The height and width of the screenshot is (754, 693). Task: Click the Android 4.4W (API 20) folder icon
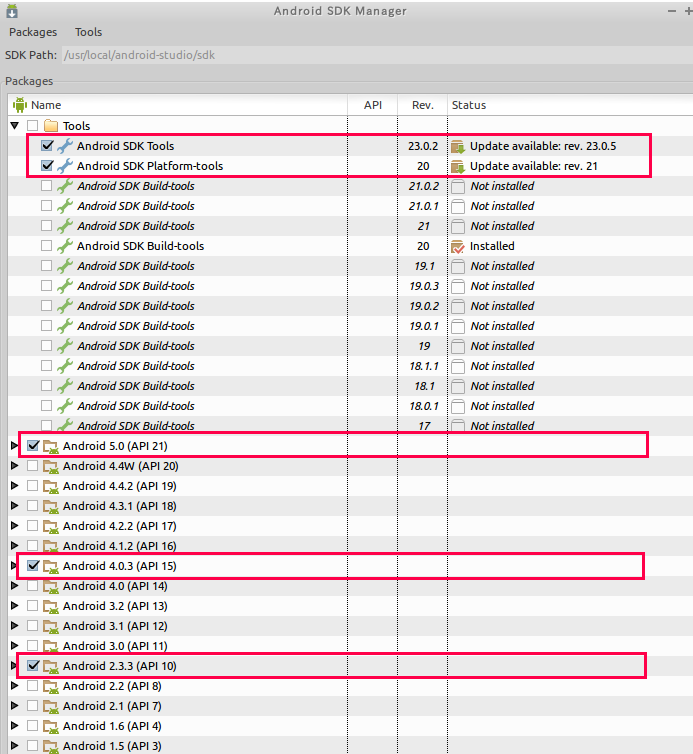pos(51,466)
